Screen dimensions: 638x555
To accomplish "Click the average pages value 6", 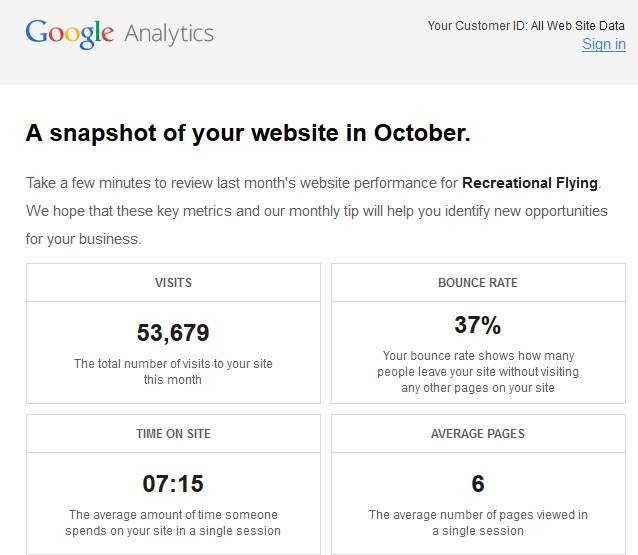I will tap(478, 483).
